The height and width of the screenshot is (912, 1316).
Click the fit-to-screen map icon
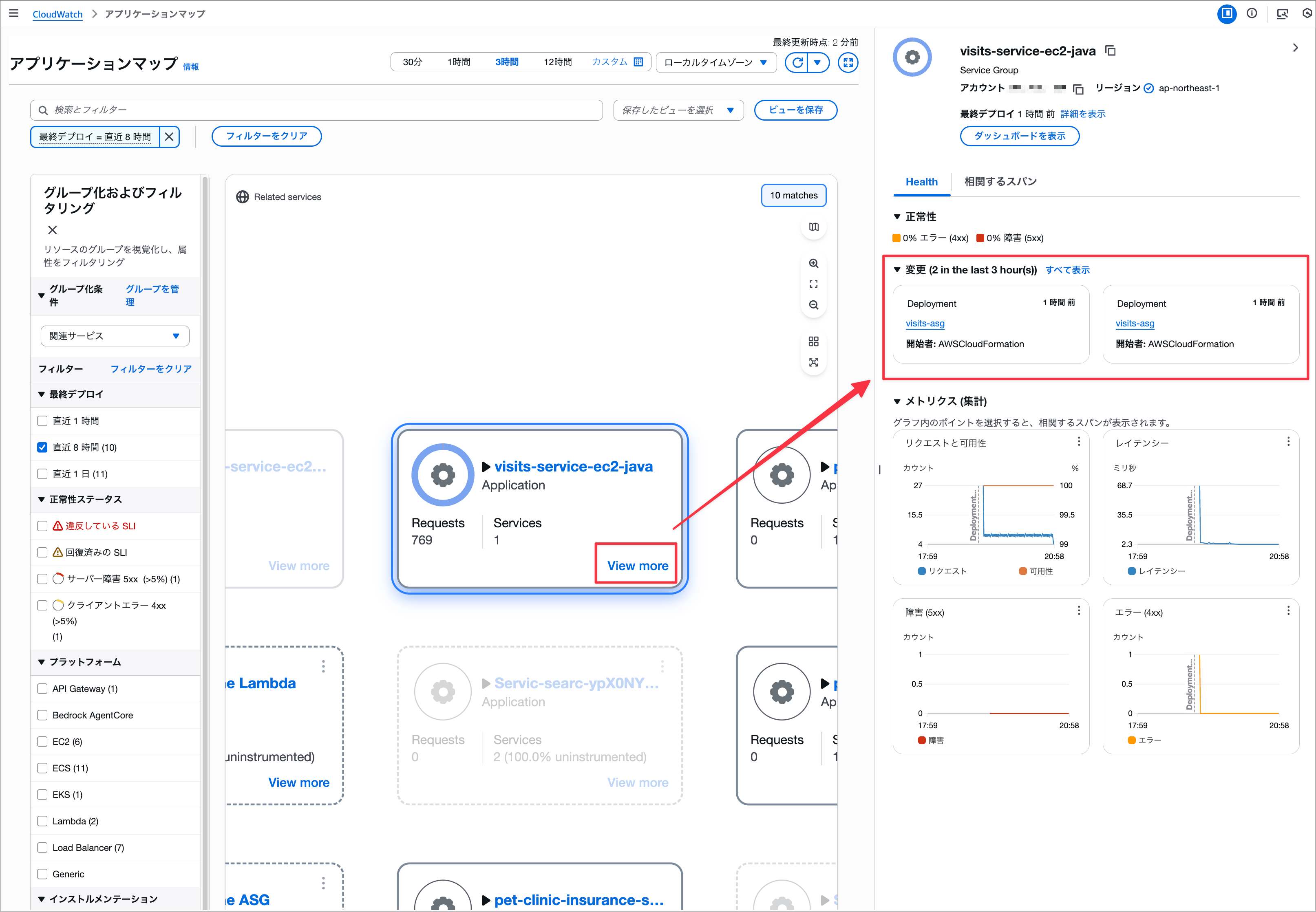(x=813, y=284)
